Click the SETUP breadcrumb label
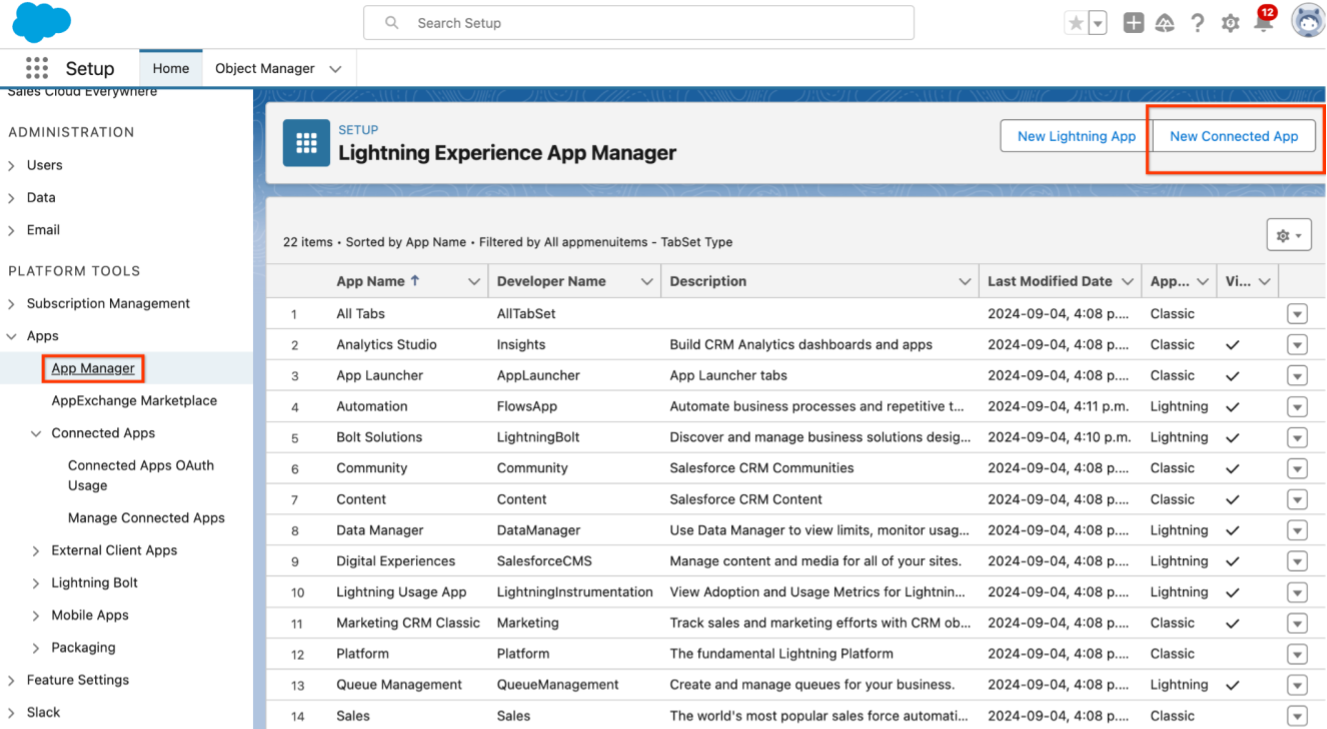The width and height of the screenshot is (1327, 729). (358, 130)
